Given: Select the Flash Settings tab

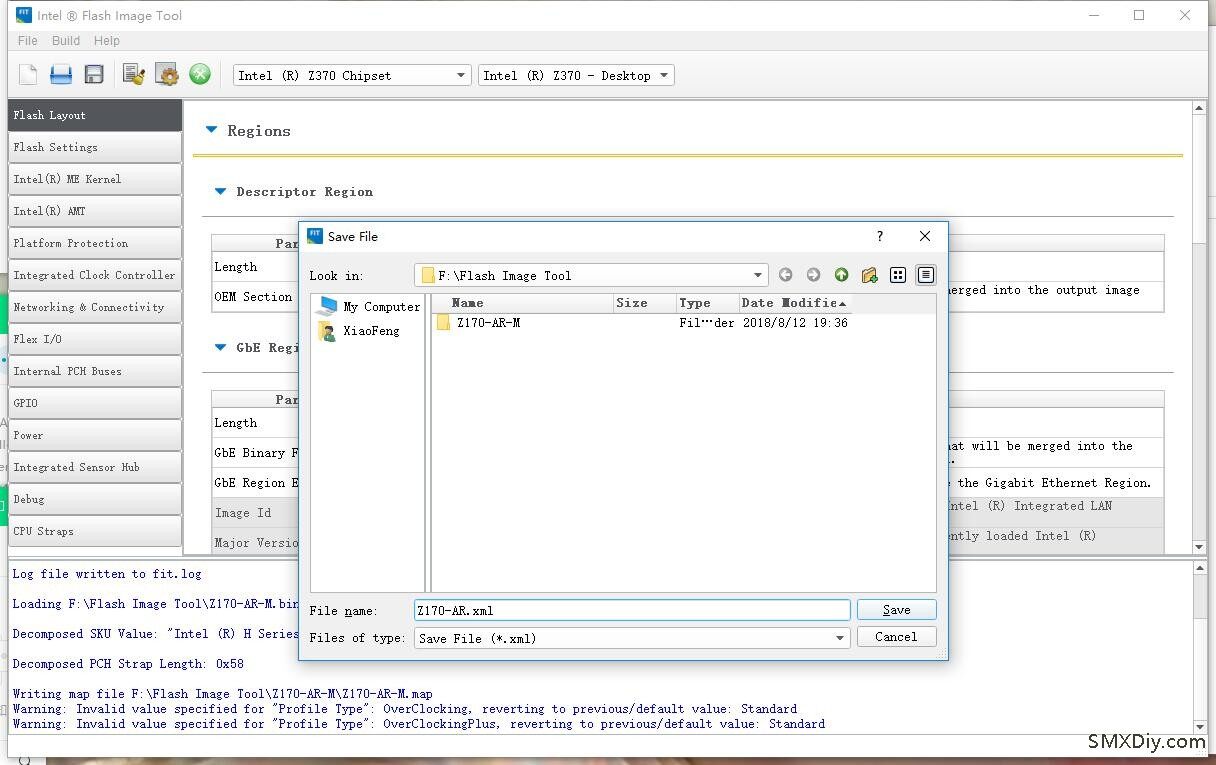Looking at the screenshot, I should point(95,147).
